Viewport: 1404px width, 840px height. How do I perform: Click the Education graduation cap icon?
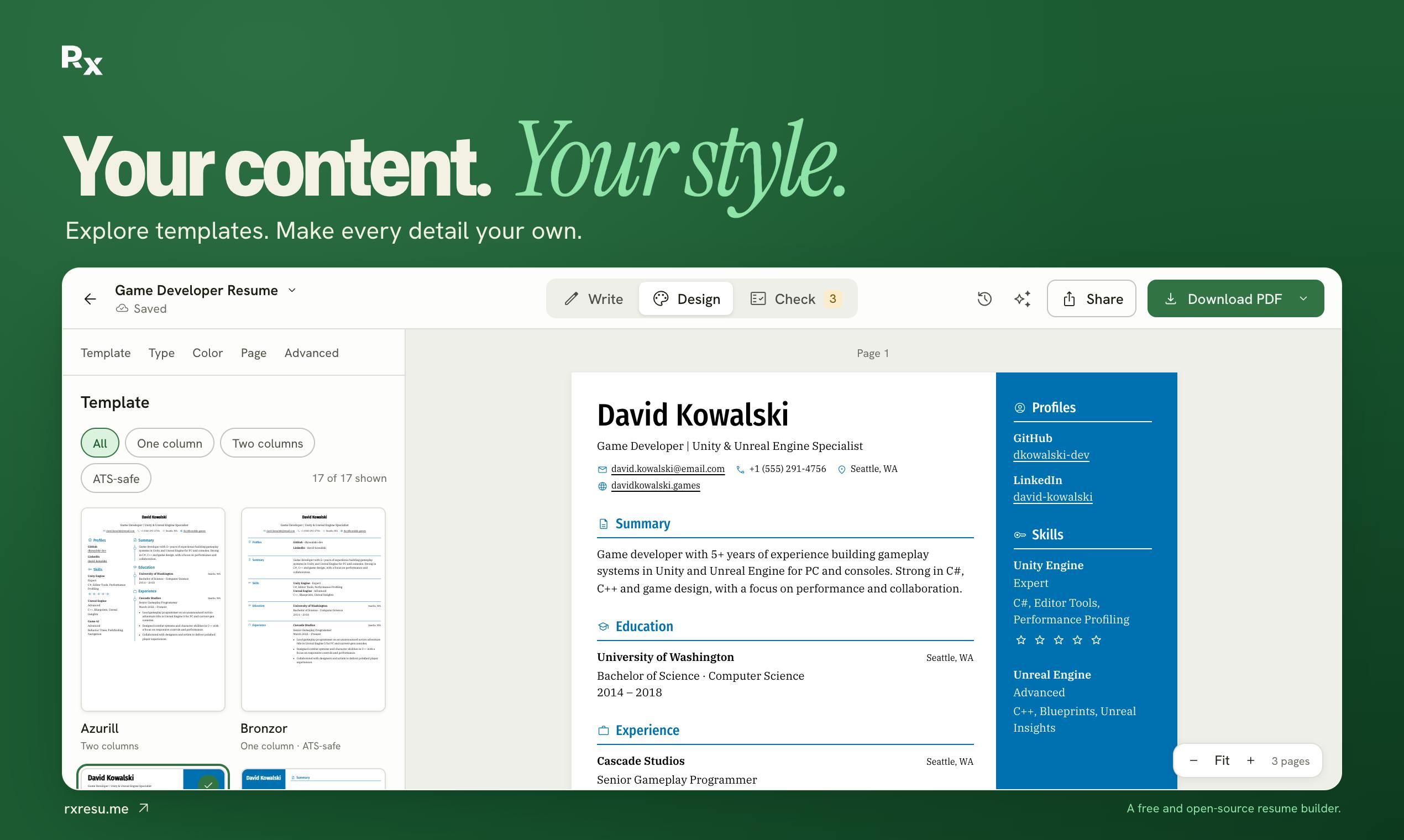point(604,627)
